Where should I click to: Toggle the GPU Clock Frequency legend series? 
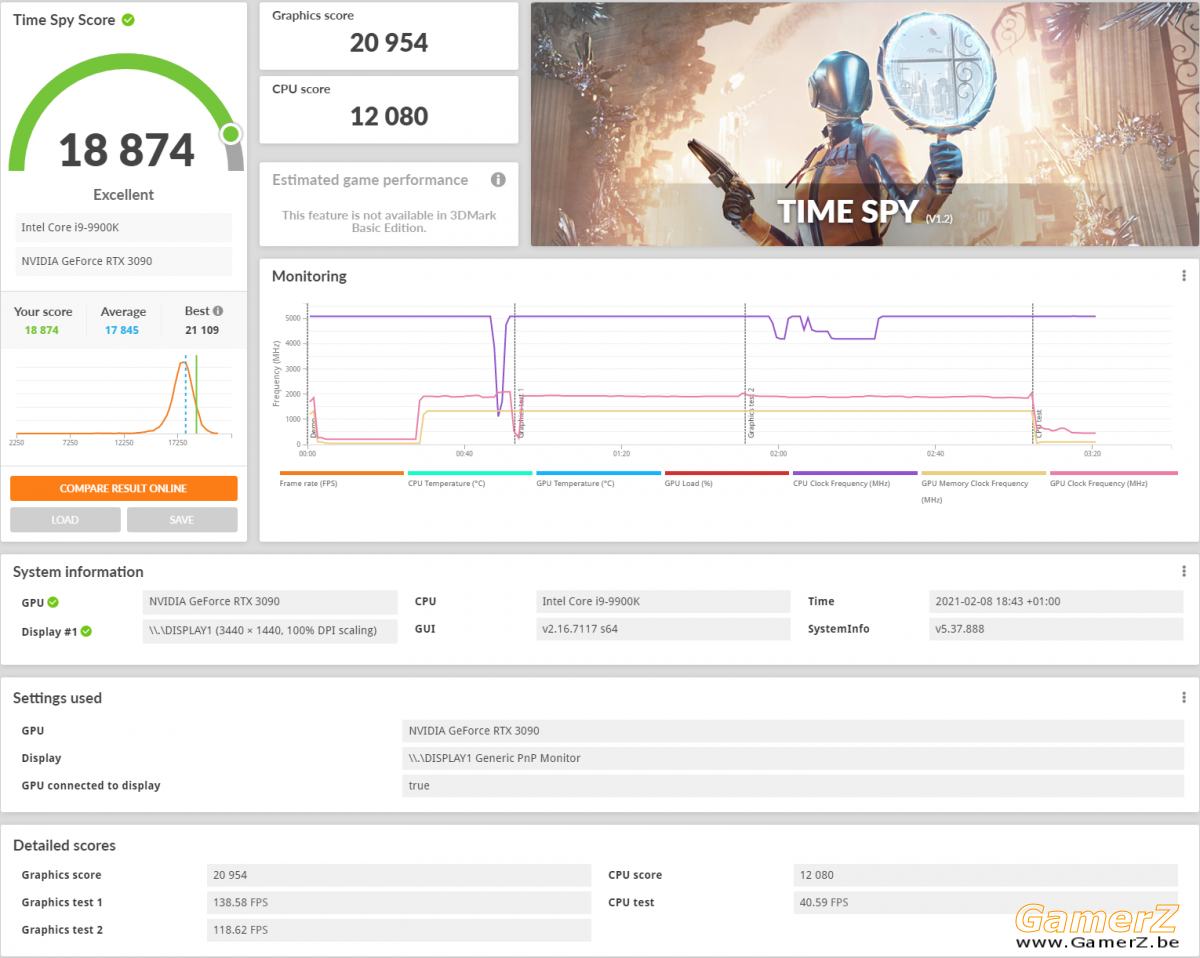pos(1113,481)
